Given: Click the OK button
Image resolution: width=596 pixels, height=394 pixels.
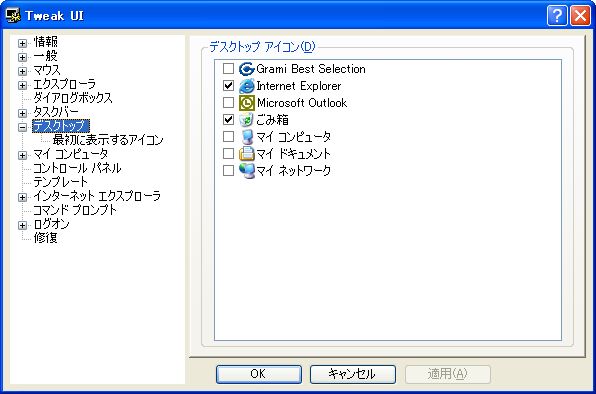Looking at the screenshot, I should (x=259, y=374).
